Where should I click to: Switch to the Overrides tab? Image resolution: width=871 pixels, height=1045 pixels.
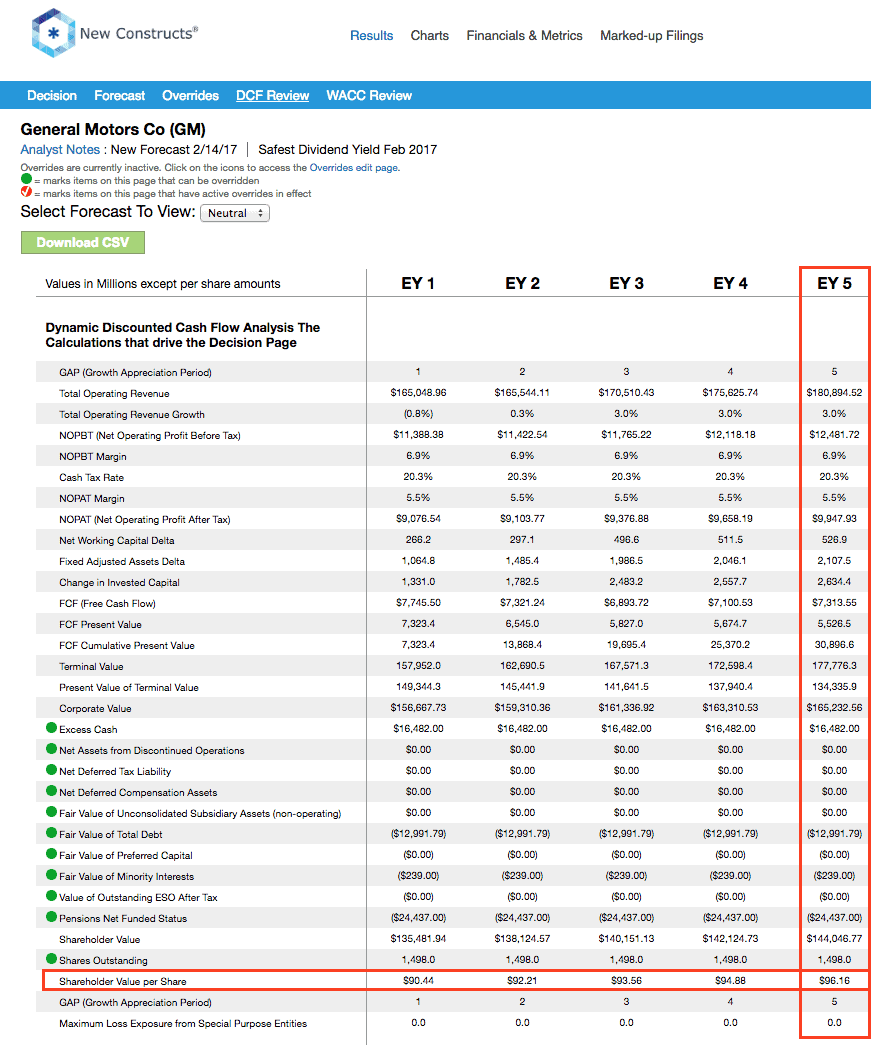[191, 95]
